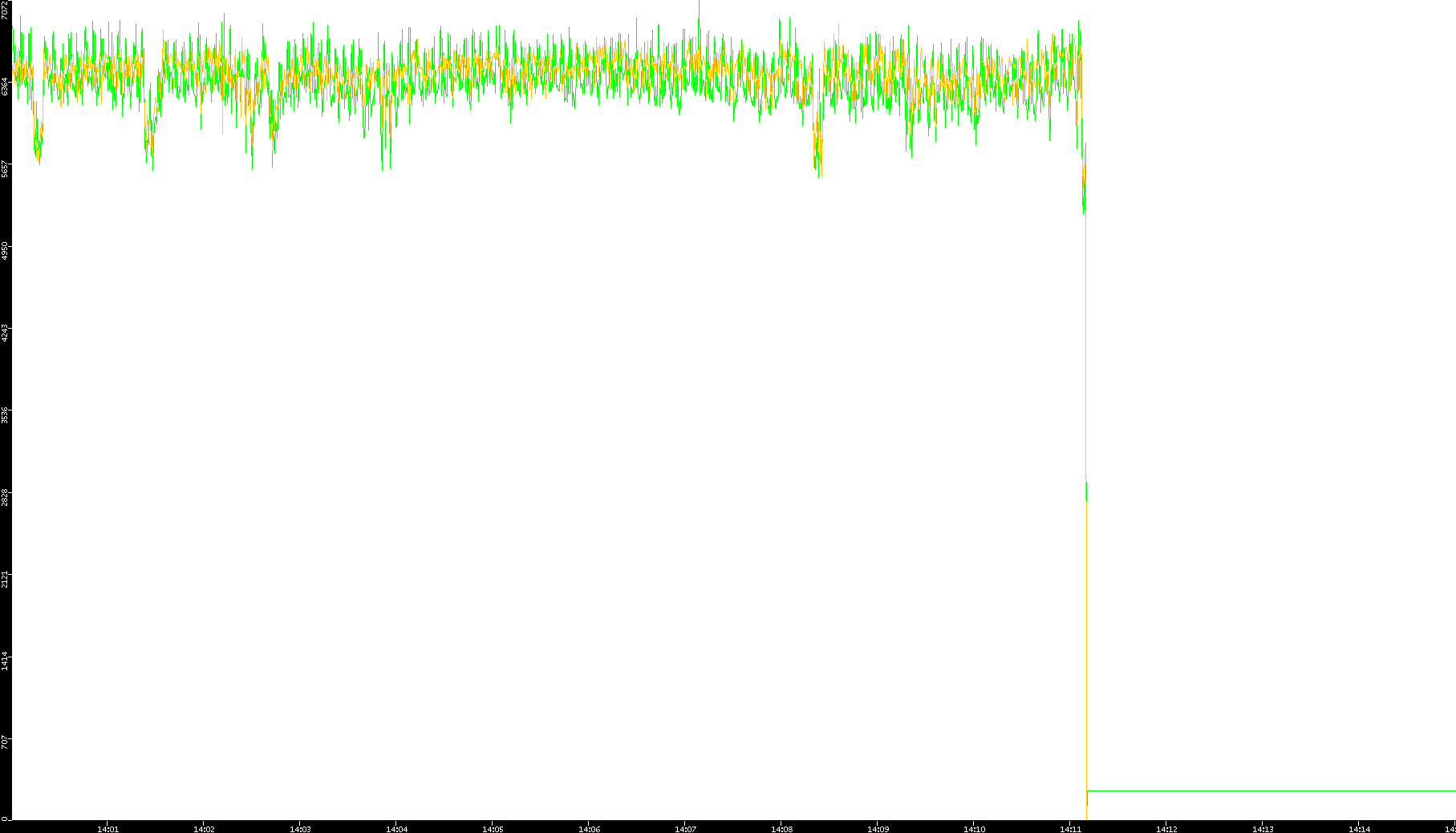
Task: Click the 14:14 time axis label
Action: tap(1359, 829)
